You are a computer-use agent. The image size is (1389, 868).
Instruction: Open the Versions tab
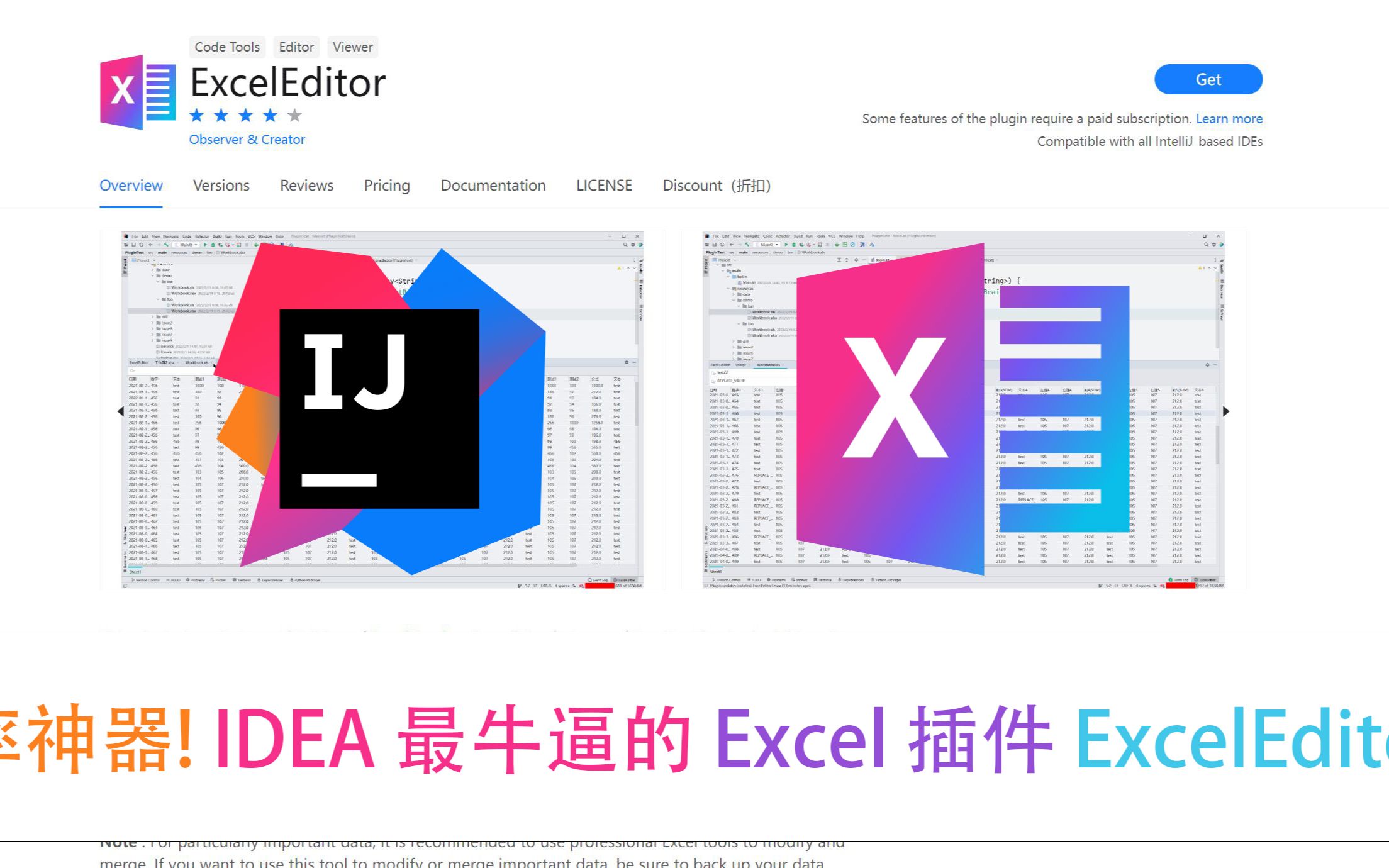[221, 186]
